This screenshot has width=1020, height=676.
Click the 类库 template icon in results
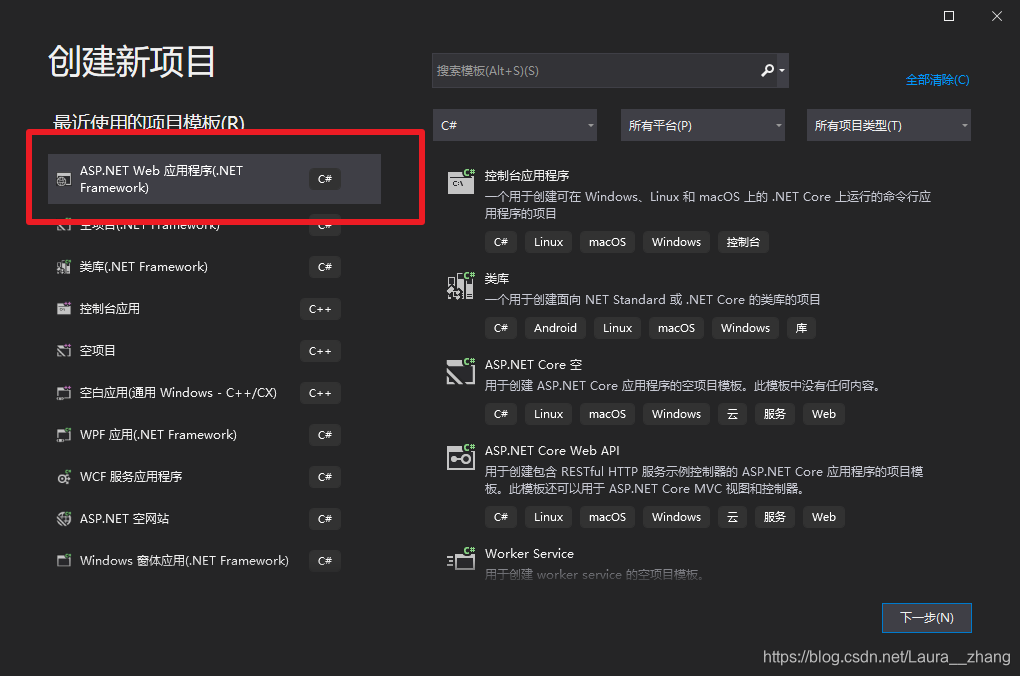coord(461,286)
